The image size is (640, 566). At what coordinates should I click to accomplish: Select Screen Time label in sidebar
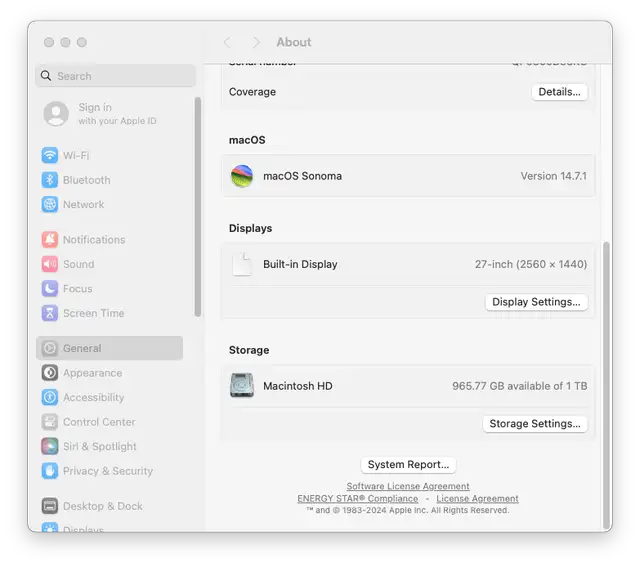pyautogui.click(x=93, y=313)
